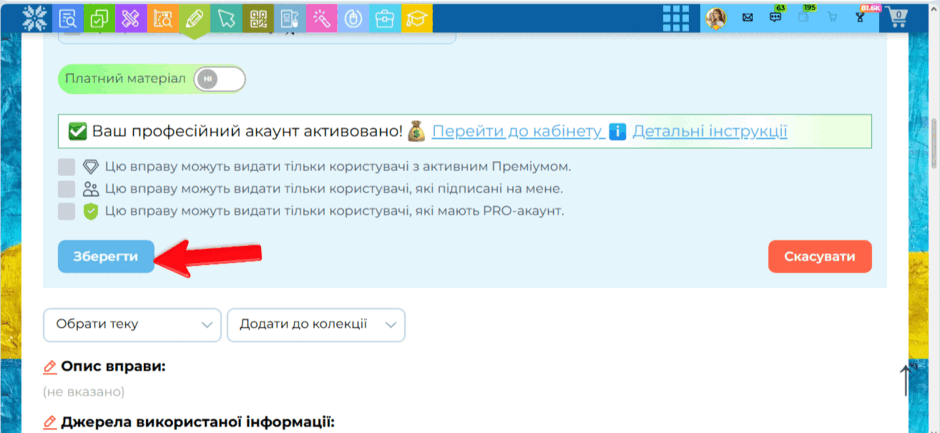Open the wallet icon with 195 badge

click(x=804, y=17)
